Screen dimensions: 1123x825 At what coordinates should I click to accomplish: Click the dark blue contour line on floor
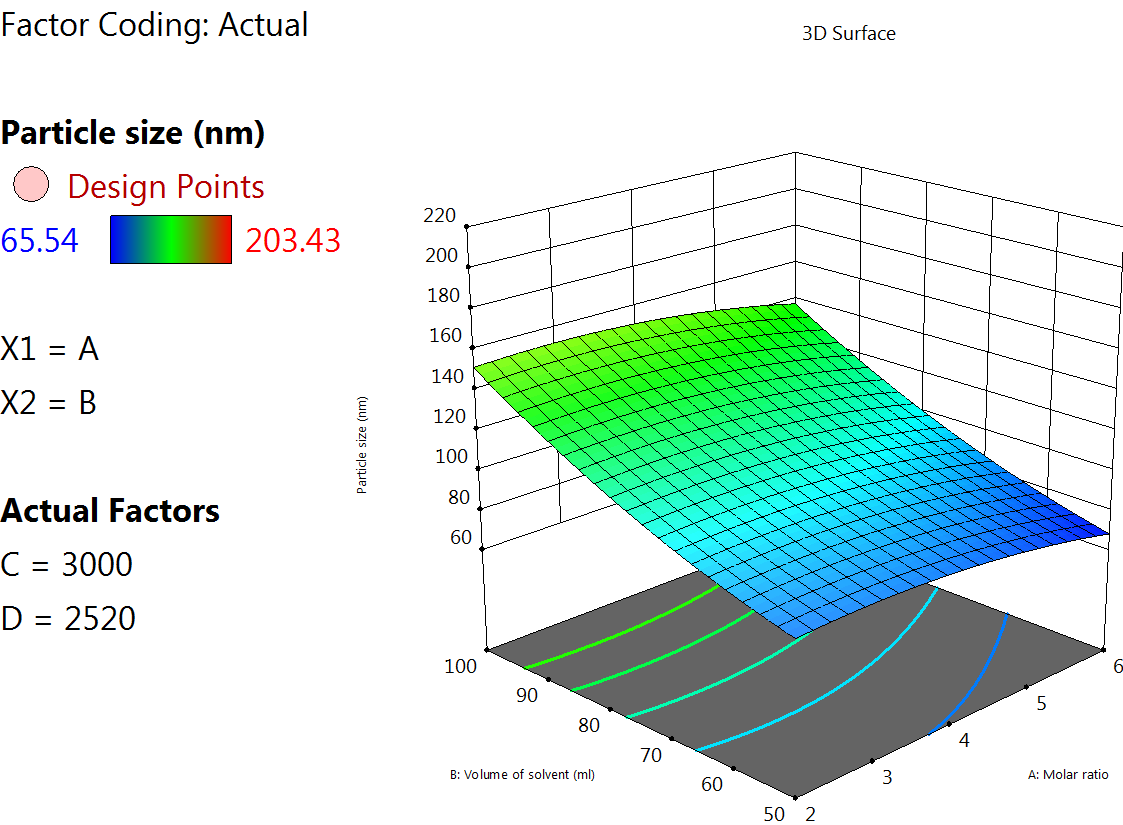pos(975,670)
